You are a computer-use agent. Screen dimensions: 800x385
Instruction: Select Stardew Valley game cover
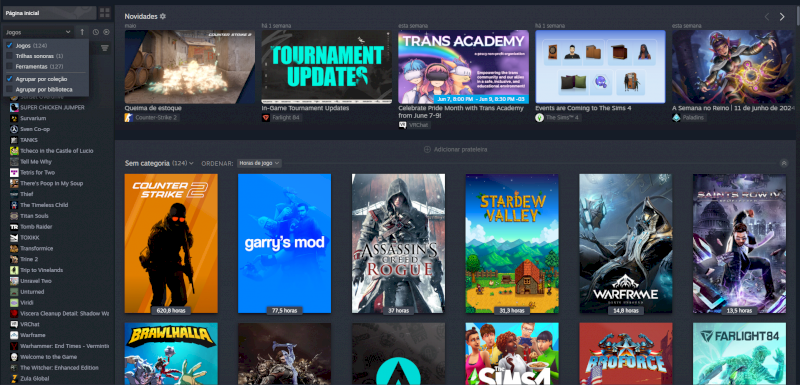[x=512, y=243]
